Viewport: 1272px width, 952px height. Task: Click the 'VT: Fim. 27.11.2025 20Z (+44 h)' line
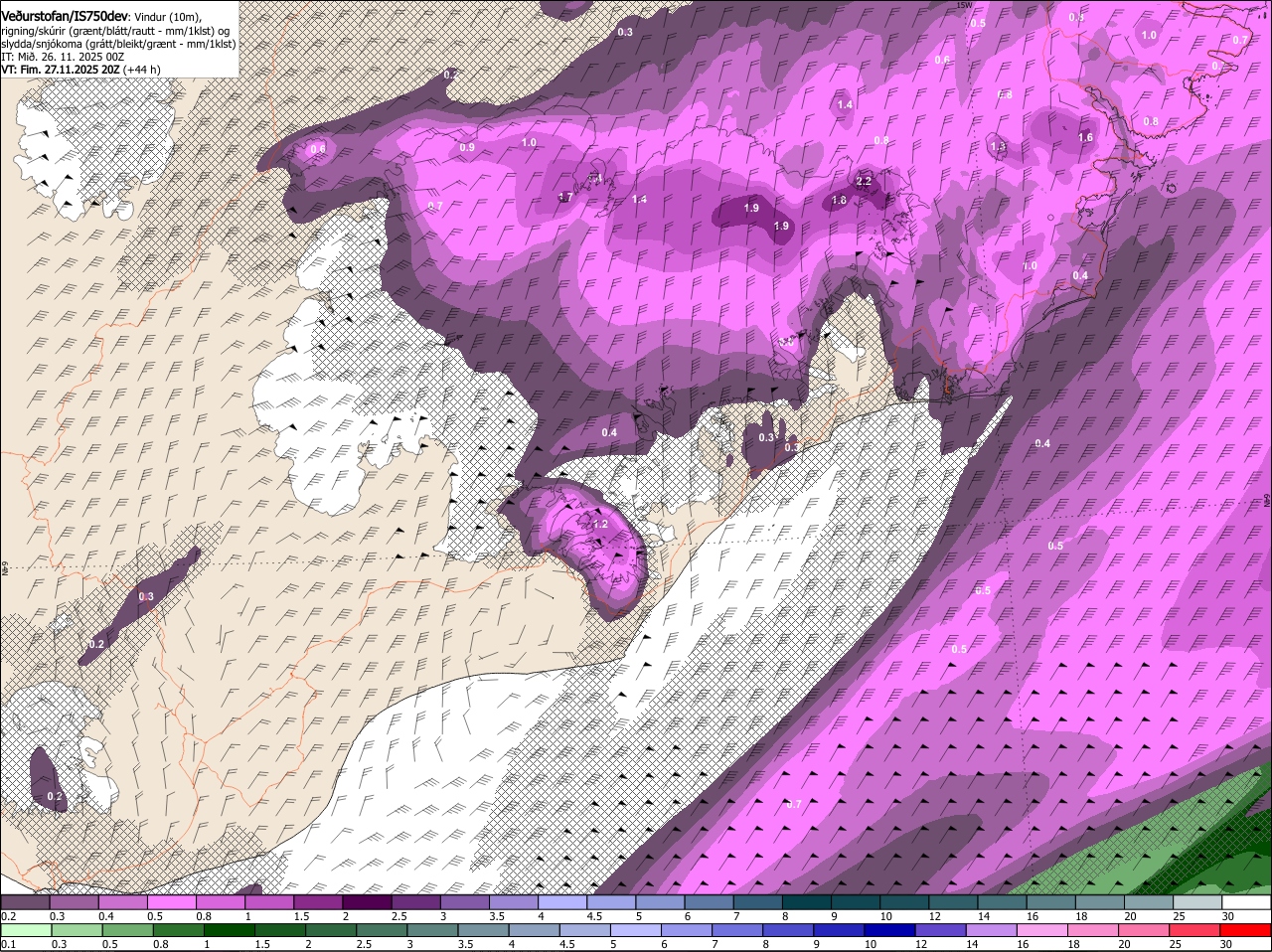[x=81, y=70]
